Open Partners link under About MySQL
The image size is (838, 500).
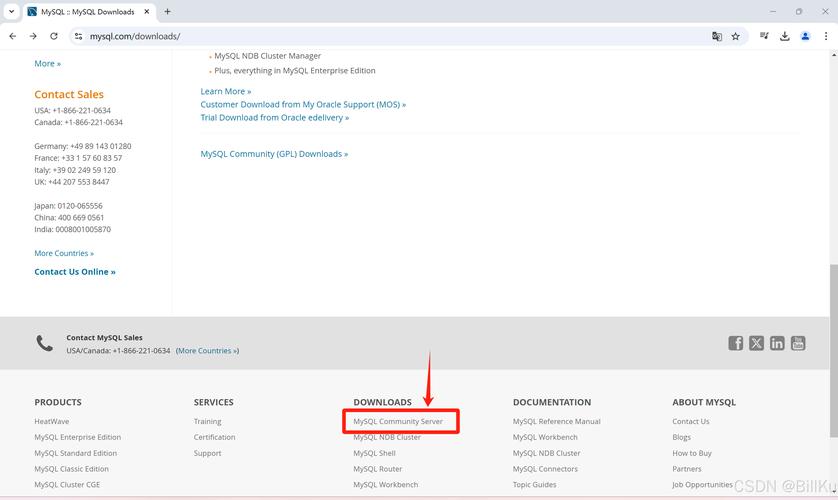687,469
